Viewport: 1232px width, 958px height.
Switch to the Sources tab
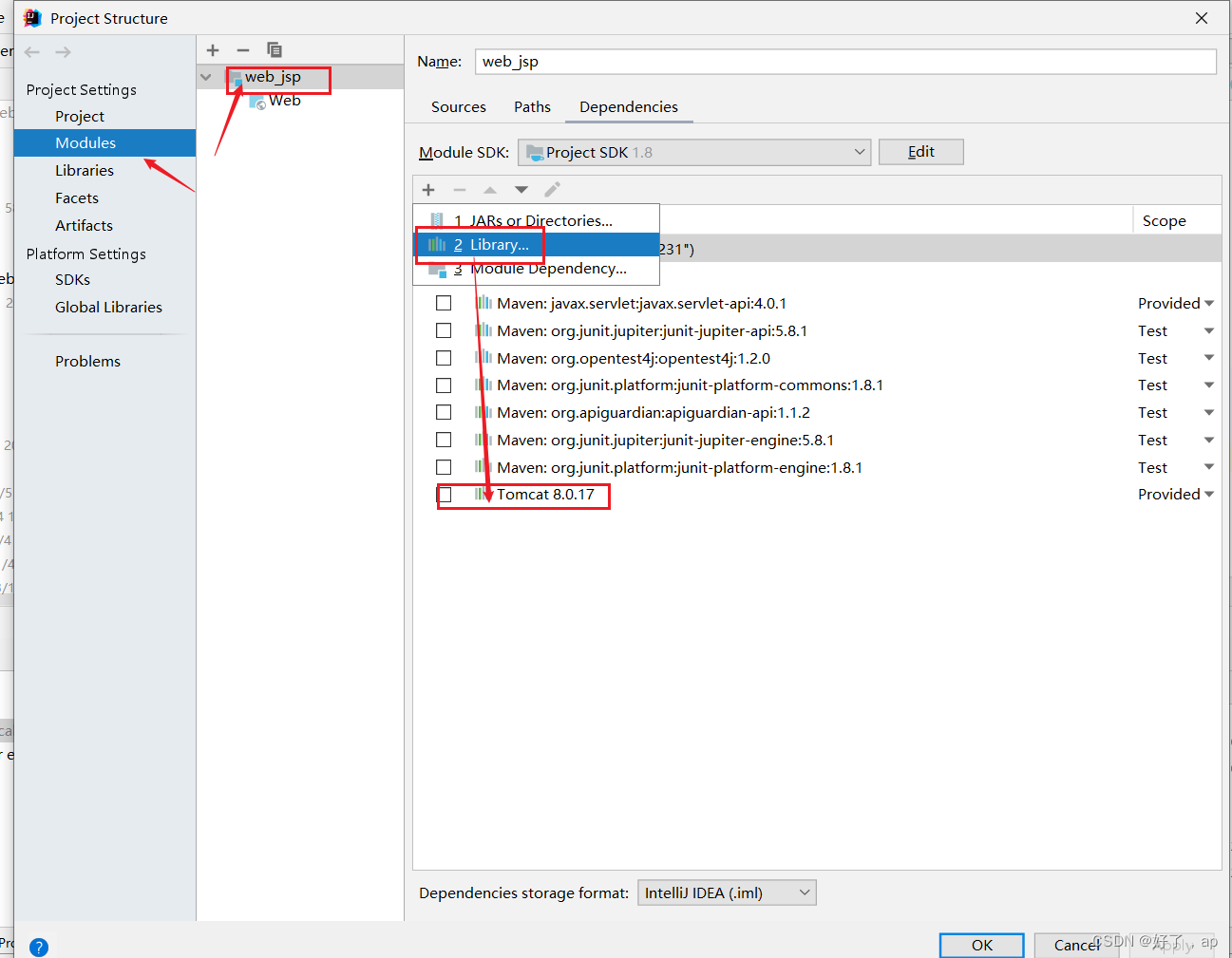(x=459, y=107)
